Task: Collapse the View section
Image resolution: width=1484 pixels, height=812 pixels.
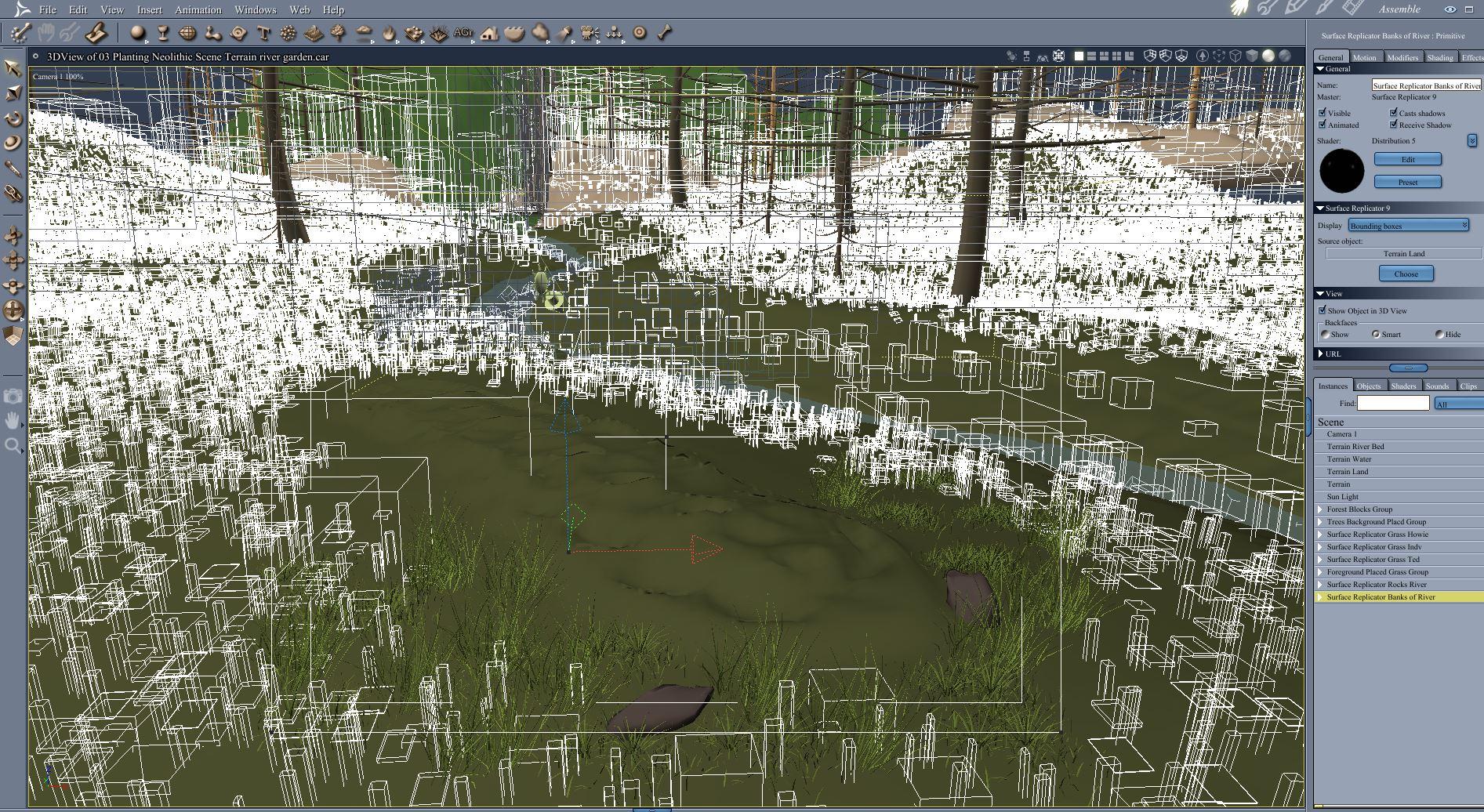Action: click(x=1321, y=294)
